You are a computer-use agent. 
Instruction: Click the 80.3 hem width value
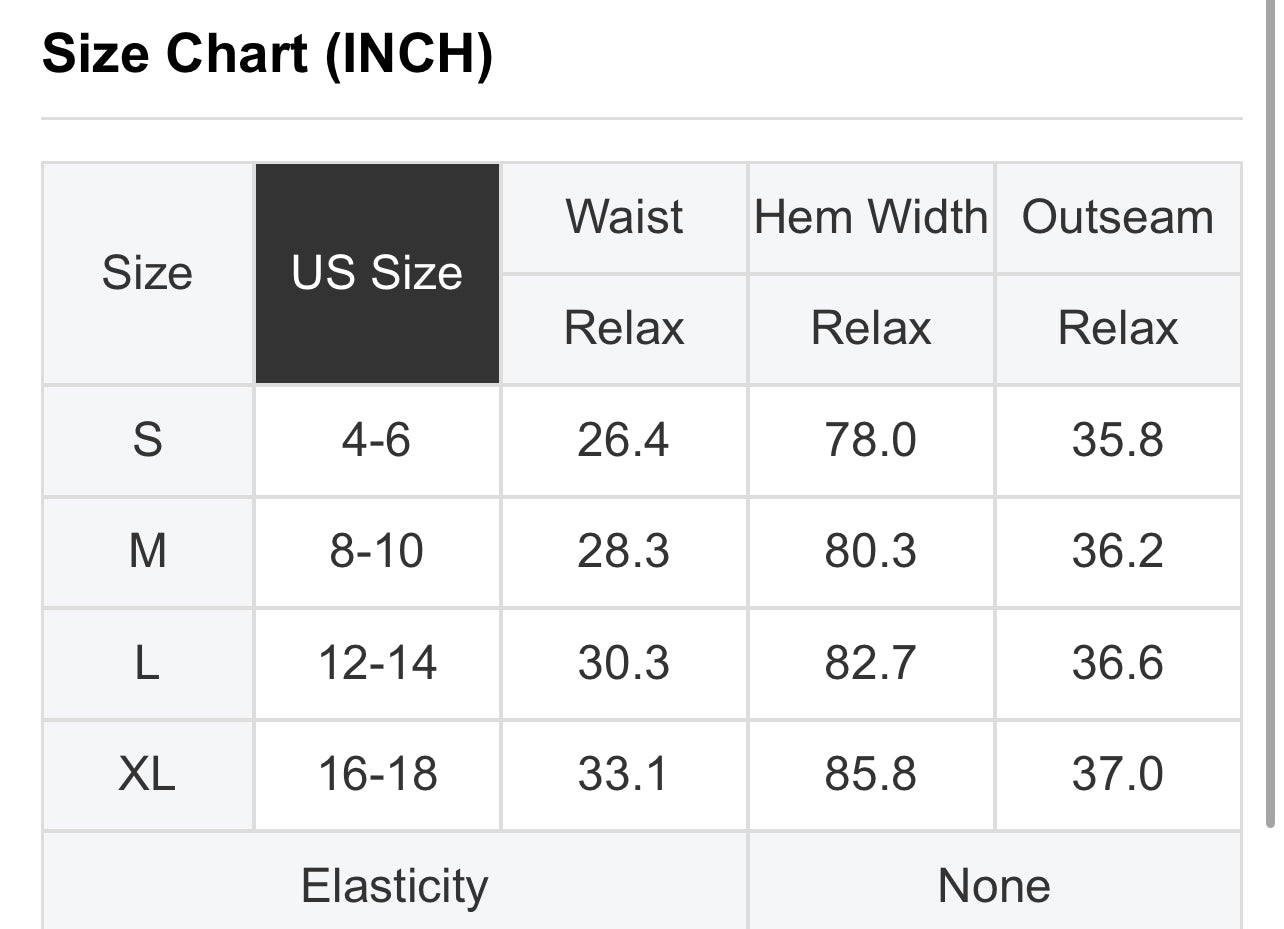pos(871,552)
